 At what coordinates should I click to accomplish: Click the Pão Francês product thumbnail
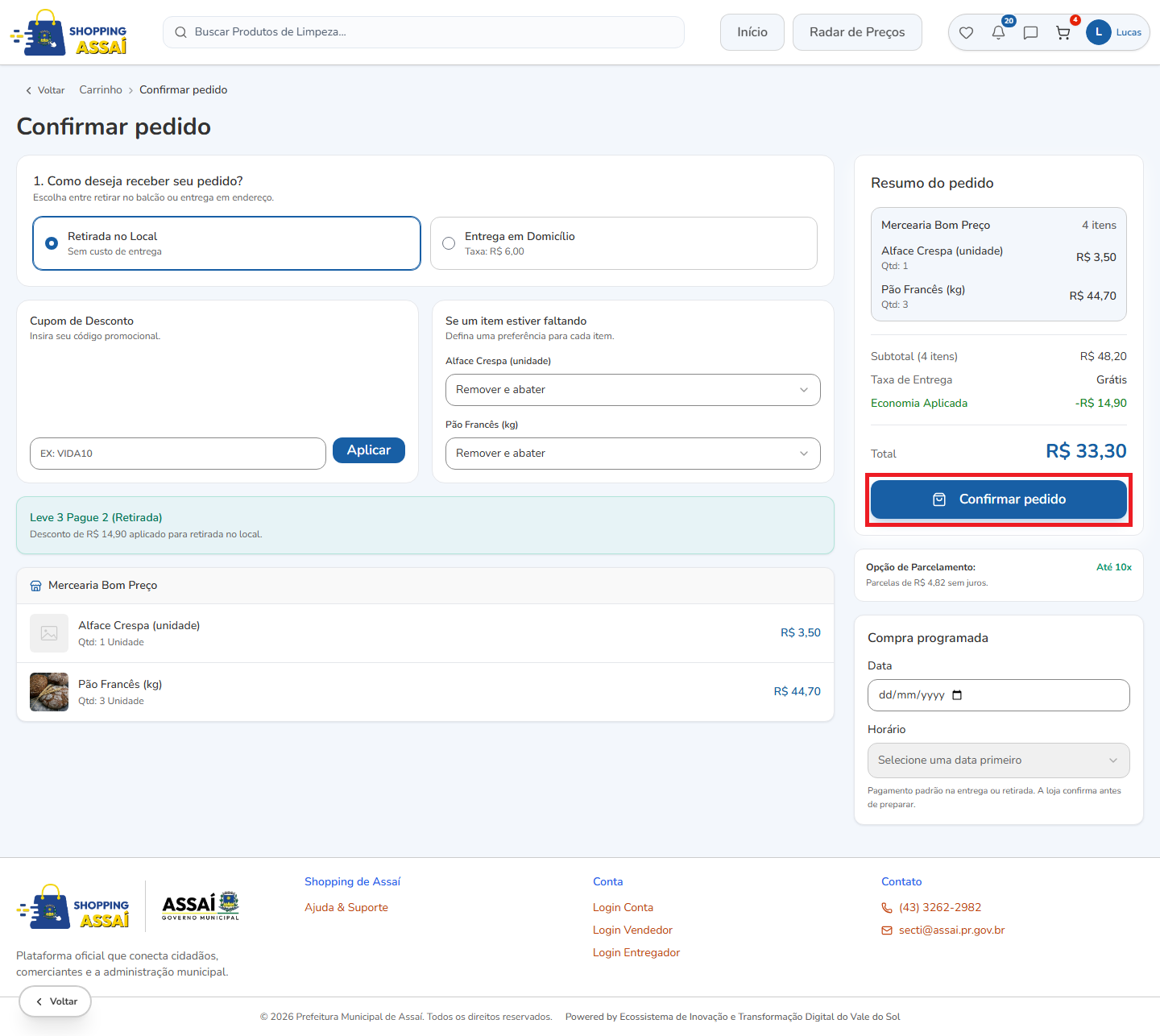(x=49, y=692)
